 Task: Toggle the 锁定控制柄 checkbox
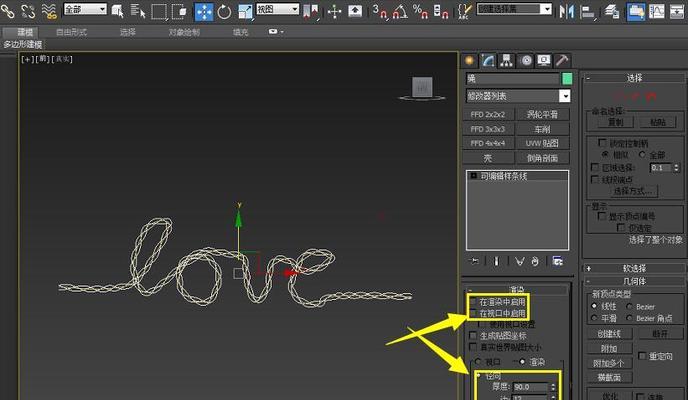pyautogui.click(x=602, y=143)
